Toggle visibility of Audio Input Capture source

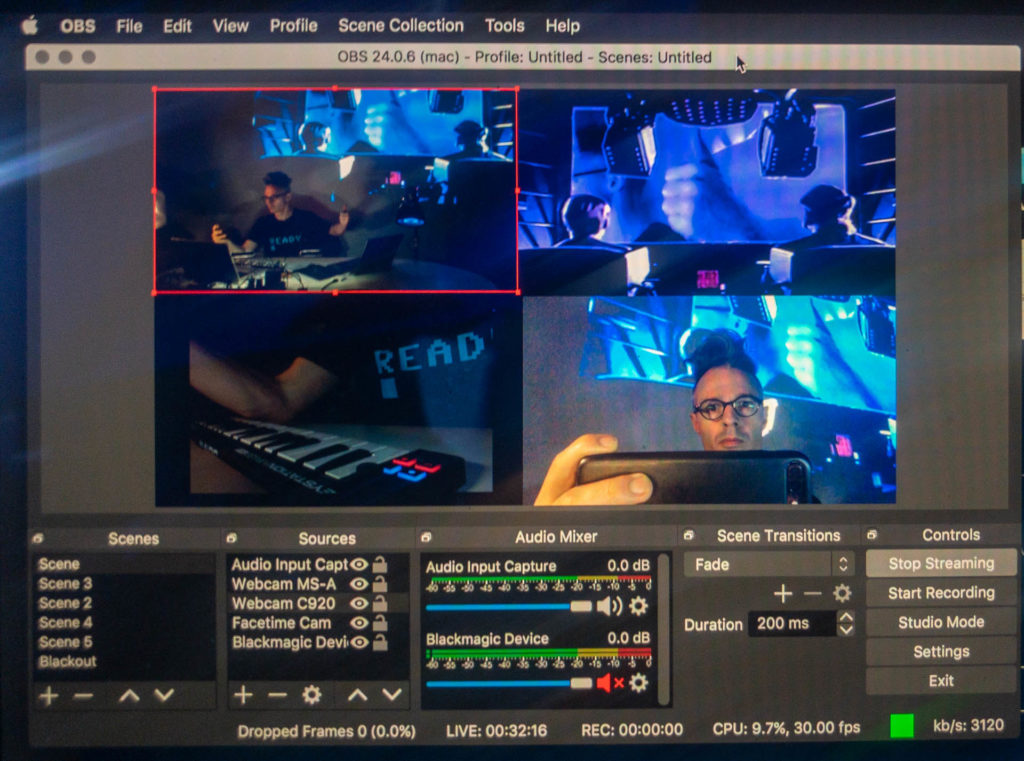(x=359, y=564)
